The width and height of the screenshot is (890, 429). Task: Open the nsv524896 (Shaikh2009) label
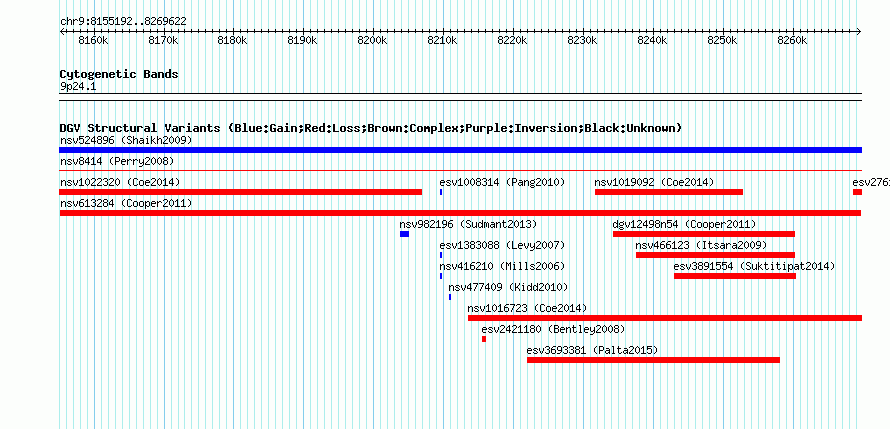point(126,140)
